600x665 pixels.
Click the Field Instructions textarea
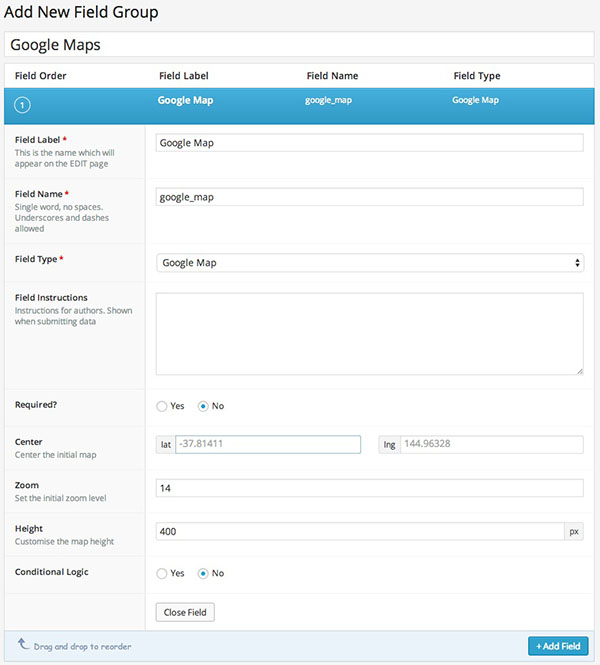(370, 334)
